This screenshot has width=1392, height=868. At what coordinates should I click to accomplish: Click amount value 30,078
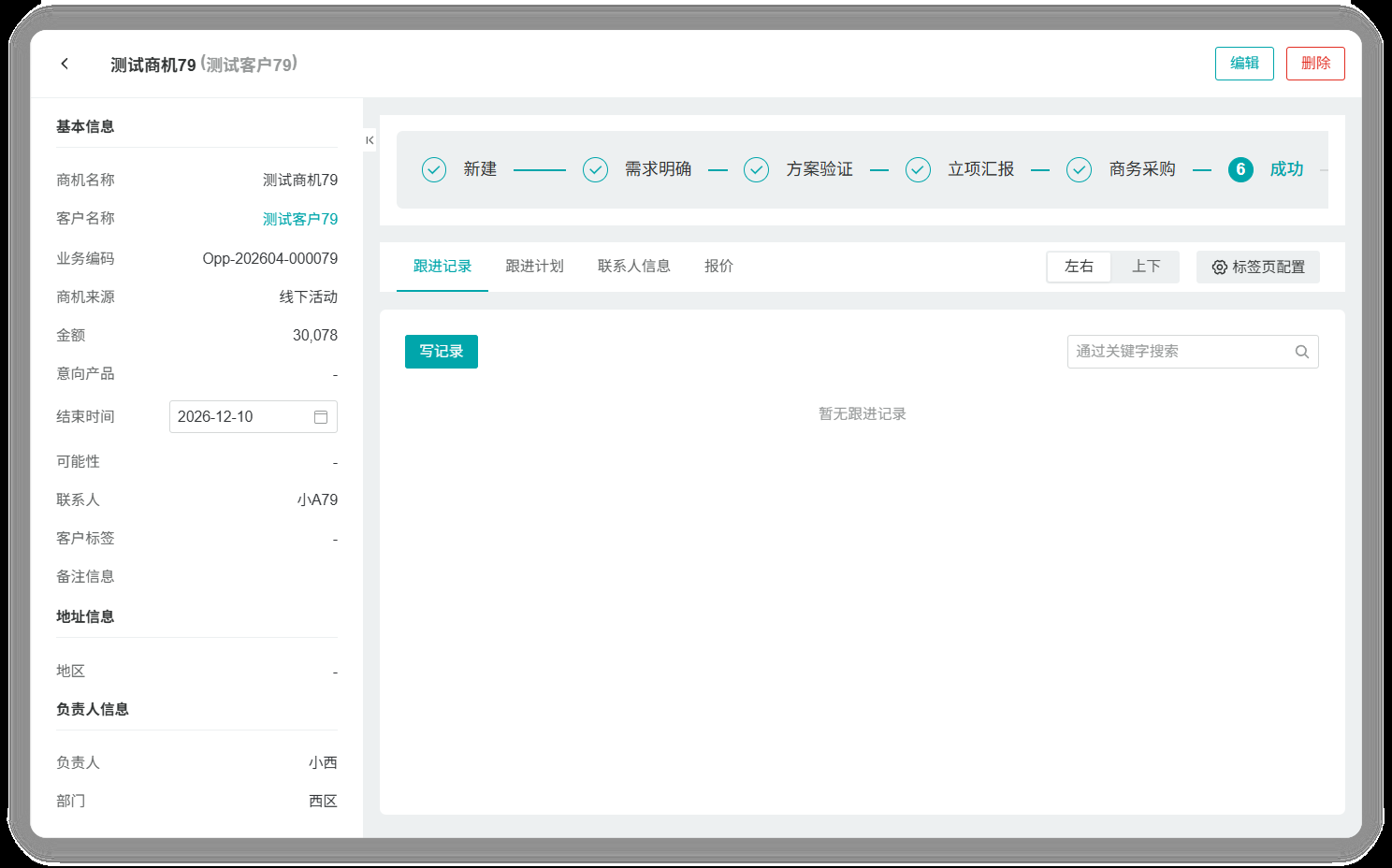(x=315, y=335)
